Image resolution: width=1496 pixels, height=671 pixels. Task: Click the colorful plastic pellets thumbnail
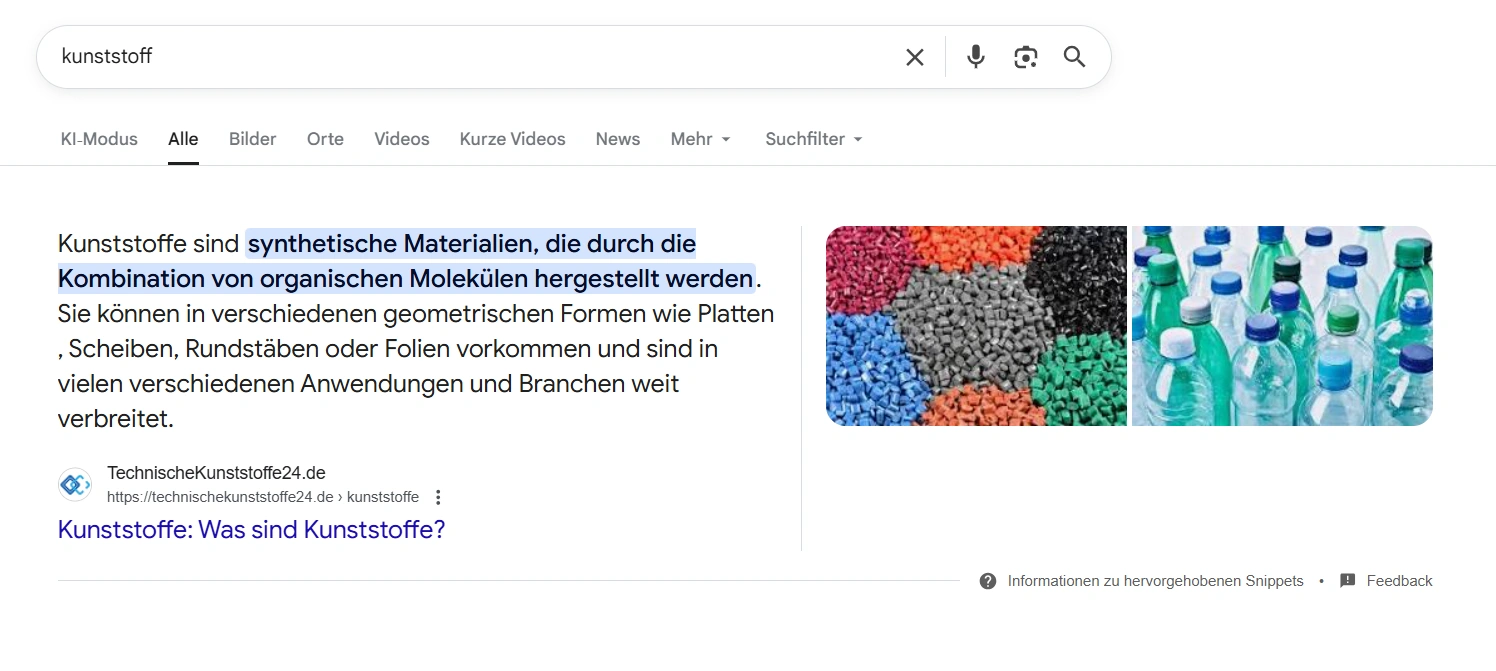(x=975, y=326)
